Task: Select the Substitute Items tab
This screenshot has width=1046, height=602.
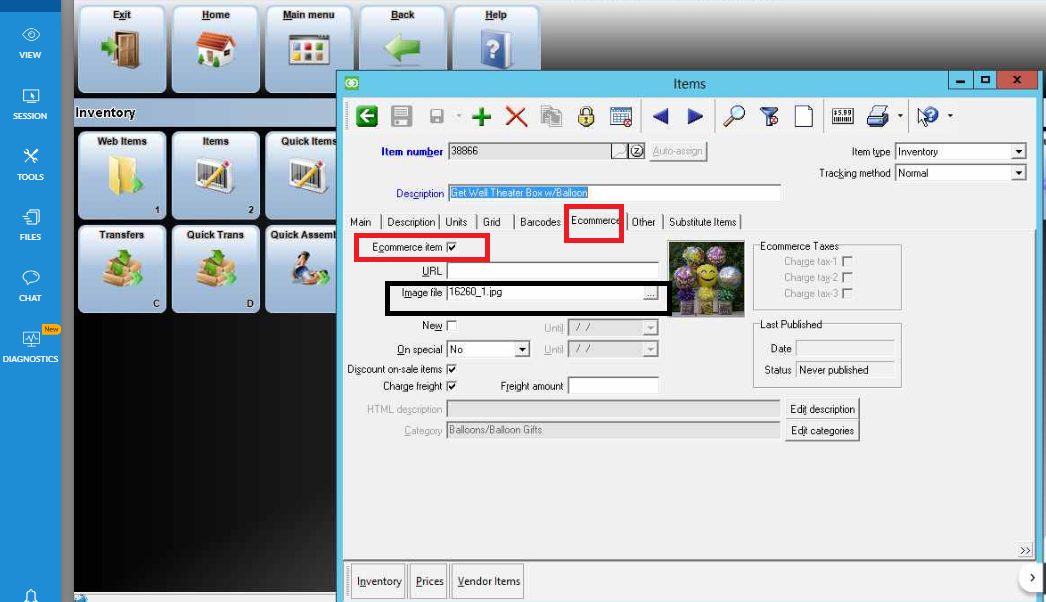Action: coord(702,222)
